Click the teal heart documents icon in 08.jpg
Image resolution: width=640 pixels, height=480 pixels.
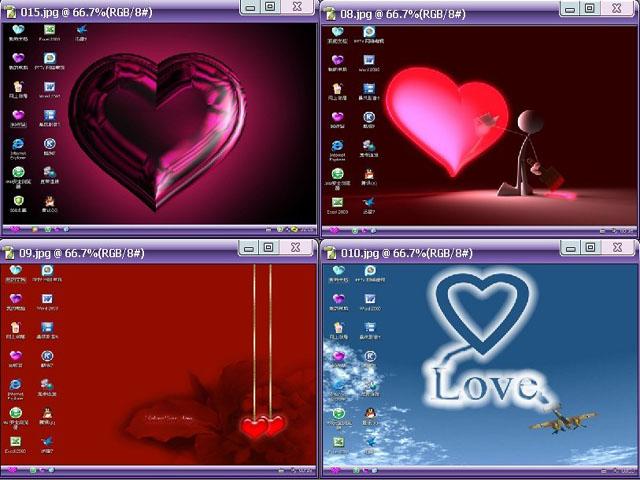pyautogui.click(x=337, y=32)
